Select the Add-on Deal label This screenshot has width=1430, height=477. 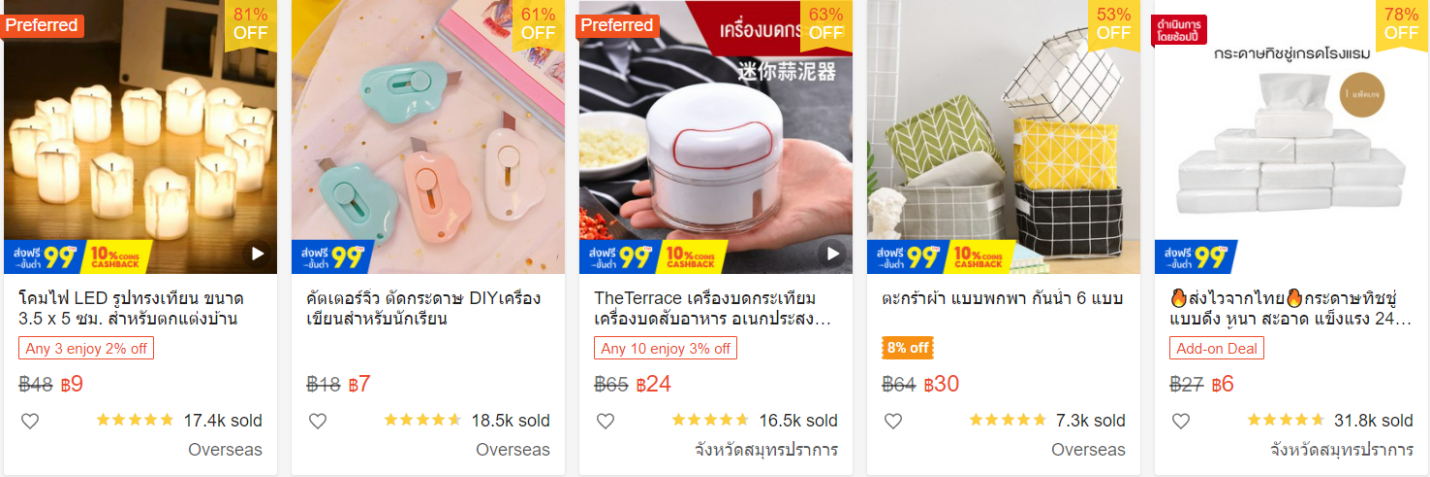[x=1217, y=348]
